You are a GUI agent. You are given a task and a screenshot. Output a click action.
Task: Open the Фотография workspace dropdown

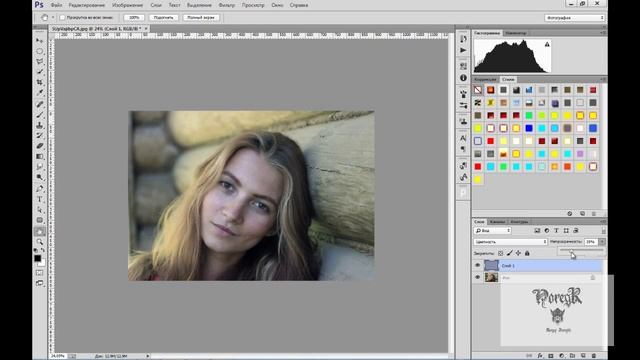coord(574,18)
